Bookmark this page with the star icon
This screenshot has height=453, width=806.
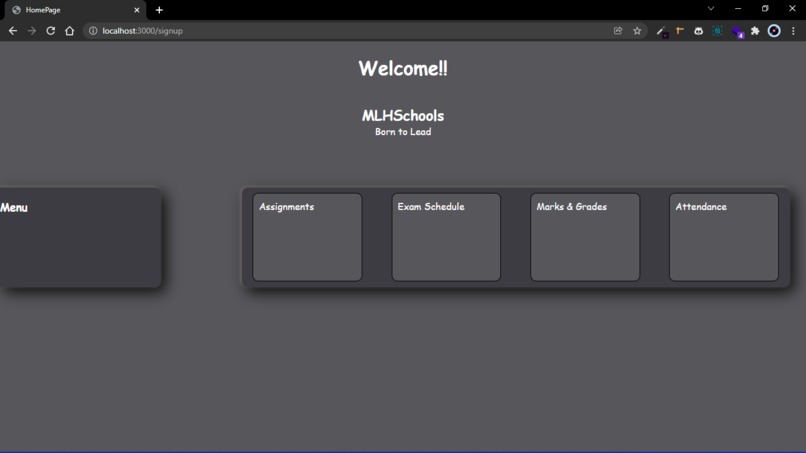point(637,31)
